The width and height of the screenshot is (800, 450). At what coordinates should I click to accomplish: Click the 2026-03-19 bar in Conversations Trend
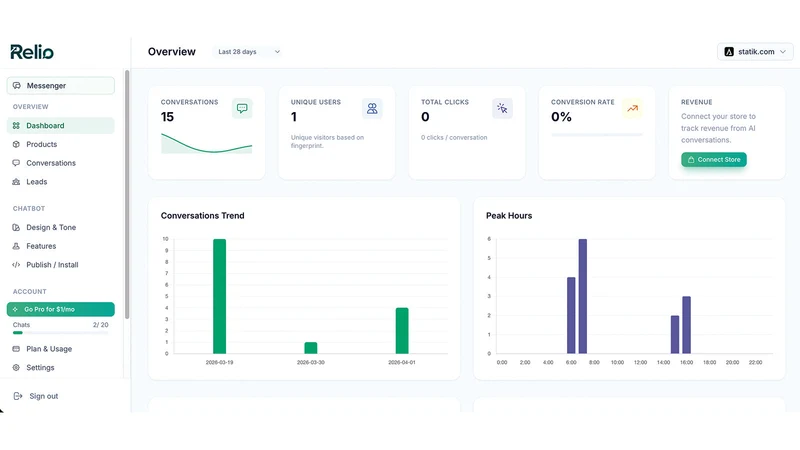(x=219, y=296)
